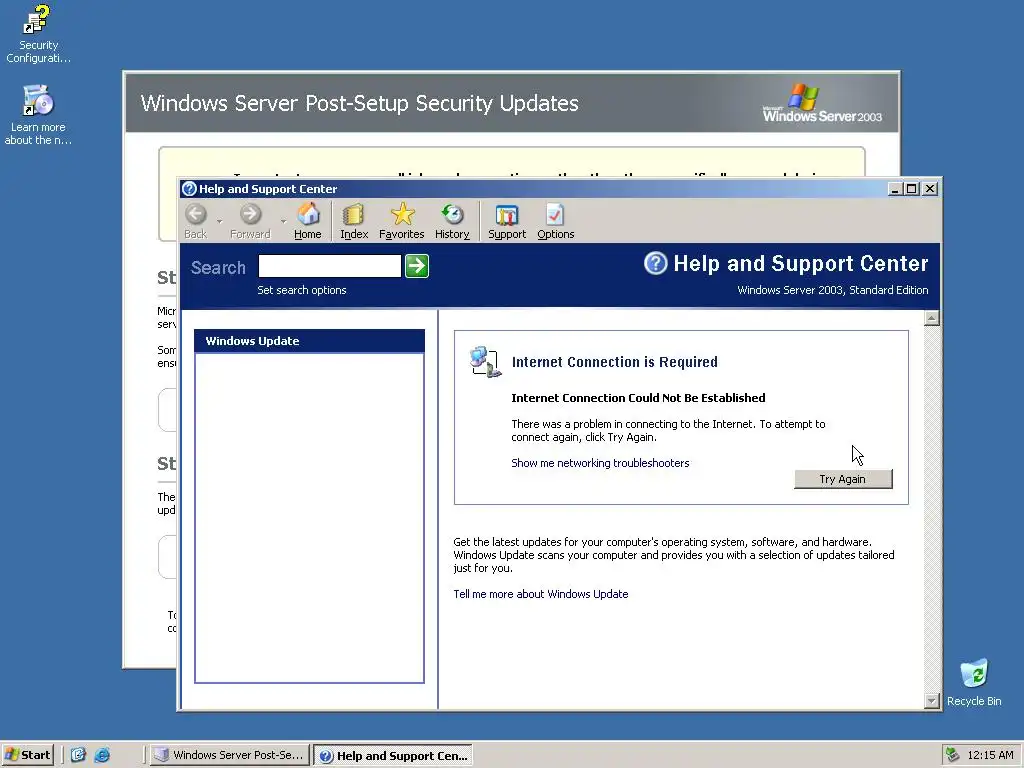The image size is (1024, 768).
Task: Click the Internet Connection is Required heading
Action: [615, 362]
